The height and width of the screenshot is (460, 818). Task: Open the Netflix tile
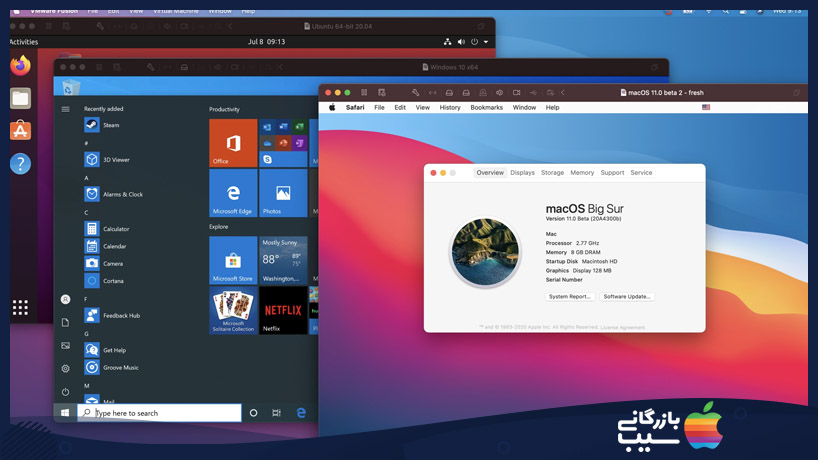pyautogui.click(x=283, y=310)
